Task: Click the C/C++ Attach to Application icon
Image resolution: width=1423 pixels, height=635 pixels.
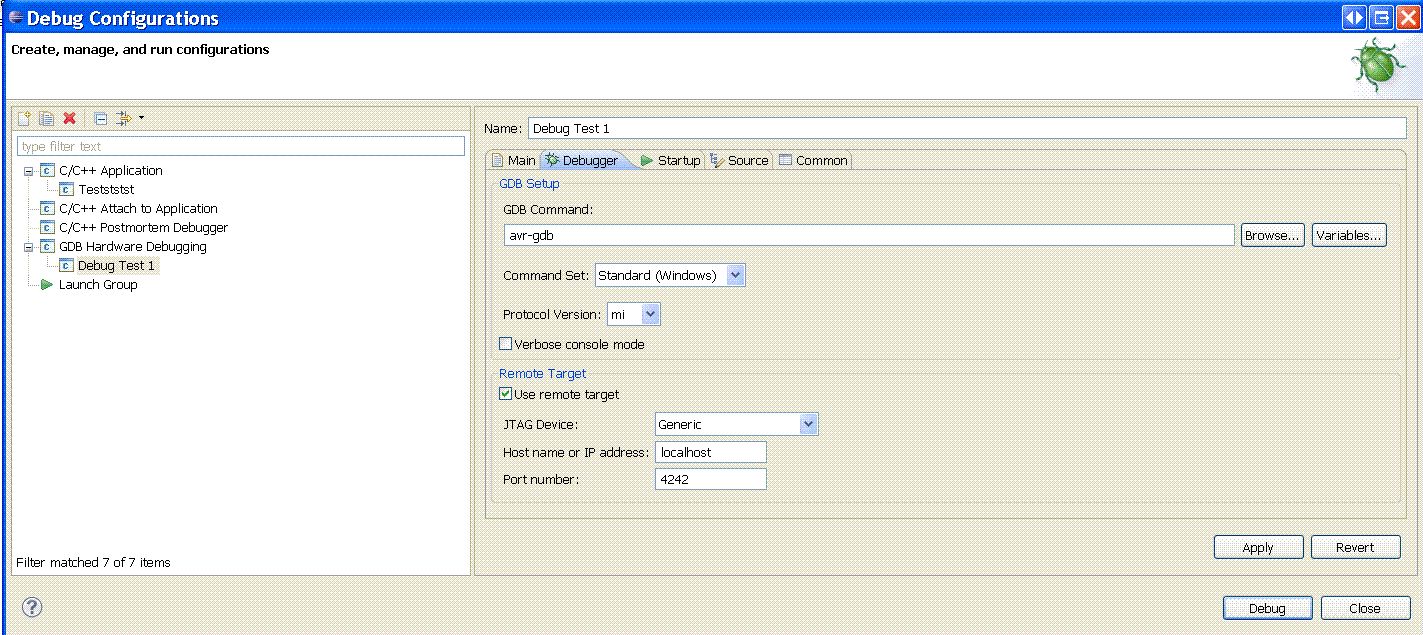Action: click(47, 209)
